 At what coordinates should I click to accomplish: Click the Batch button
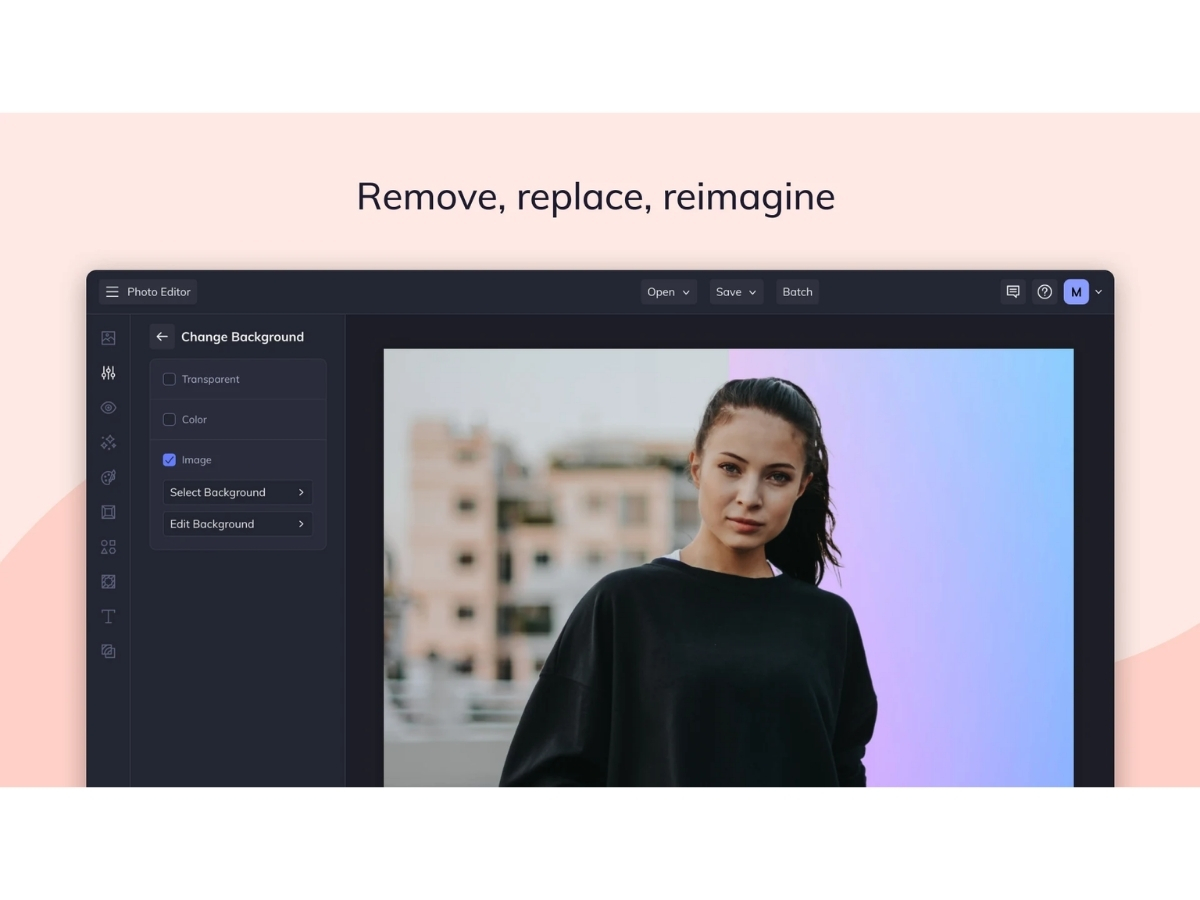pos(797,292)
